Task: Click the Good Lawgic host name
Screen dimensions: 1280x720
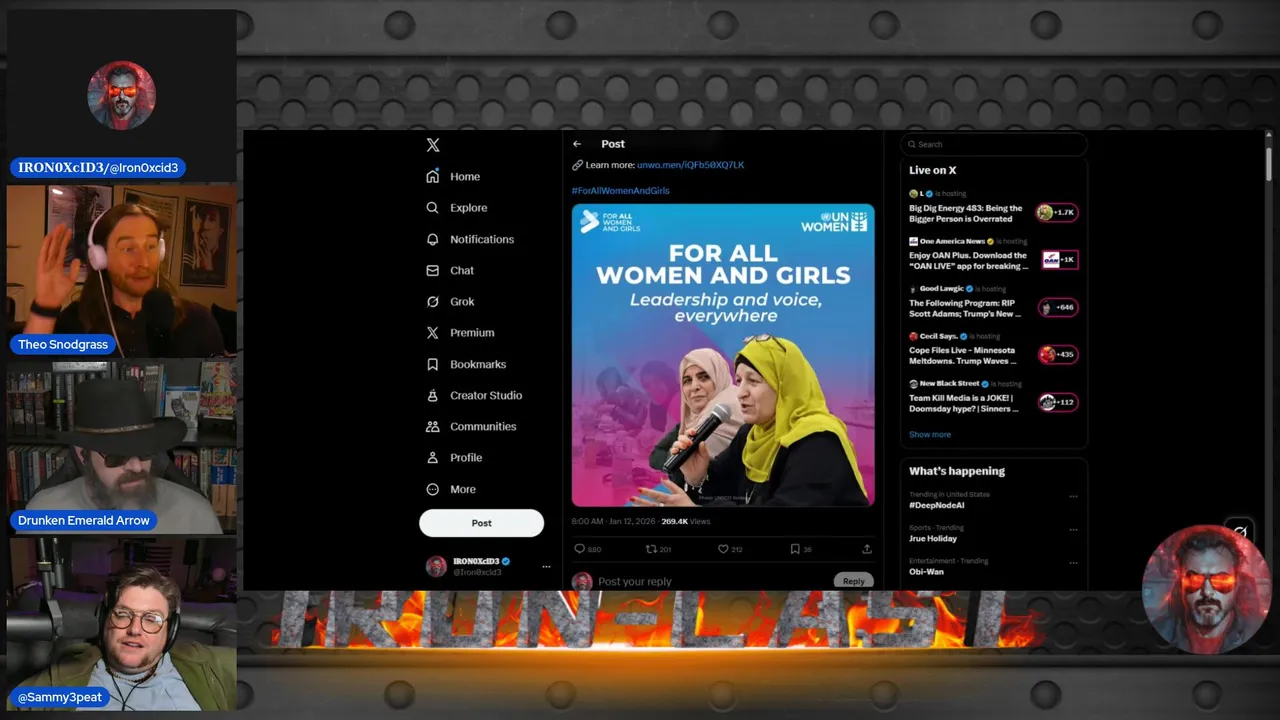Action: point(943,288)
